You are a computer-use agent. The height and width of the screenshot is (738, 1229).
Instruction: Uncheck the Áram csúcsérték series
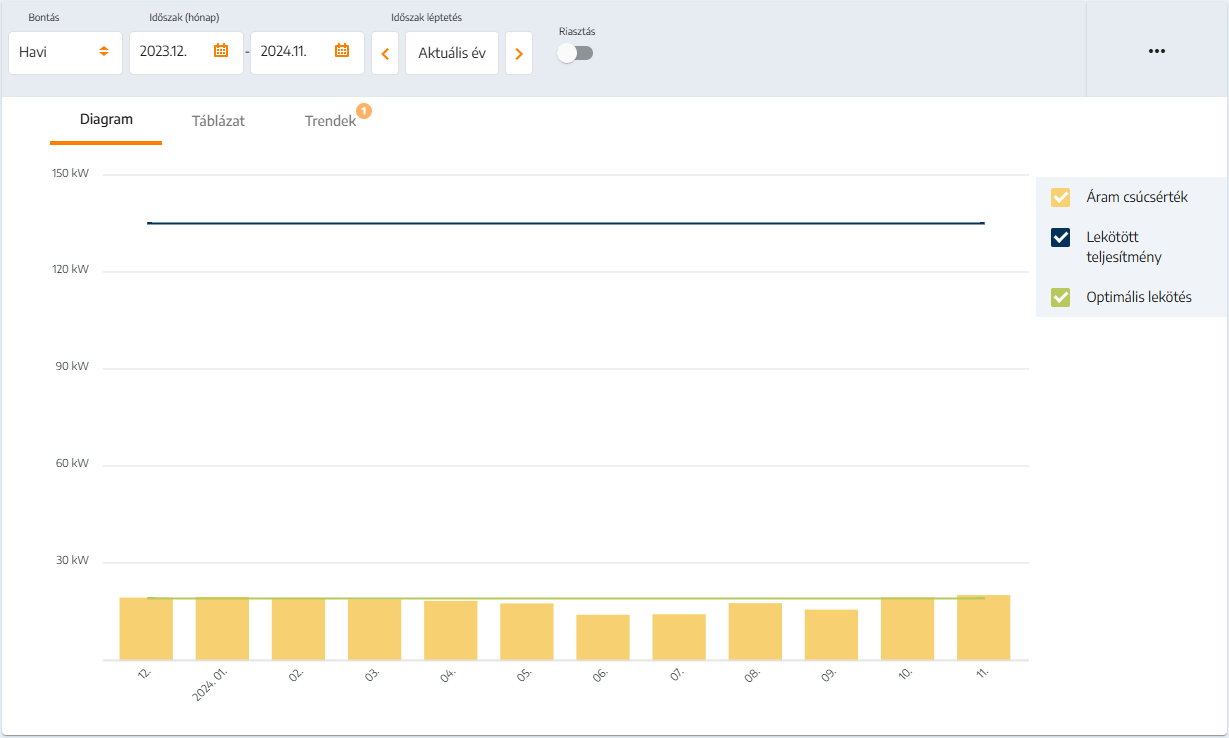pyautogui.click(x=1061, y=197)
